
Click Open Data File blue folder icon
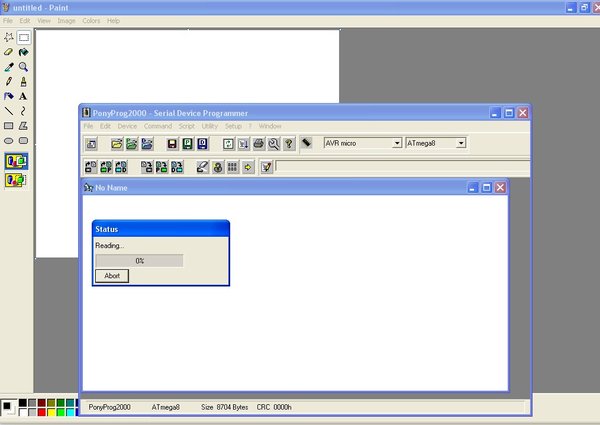coord(147,144)
